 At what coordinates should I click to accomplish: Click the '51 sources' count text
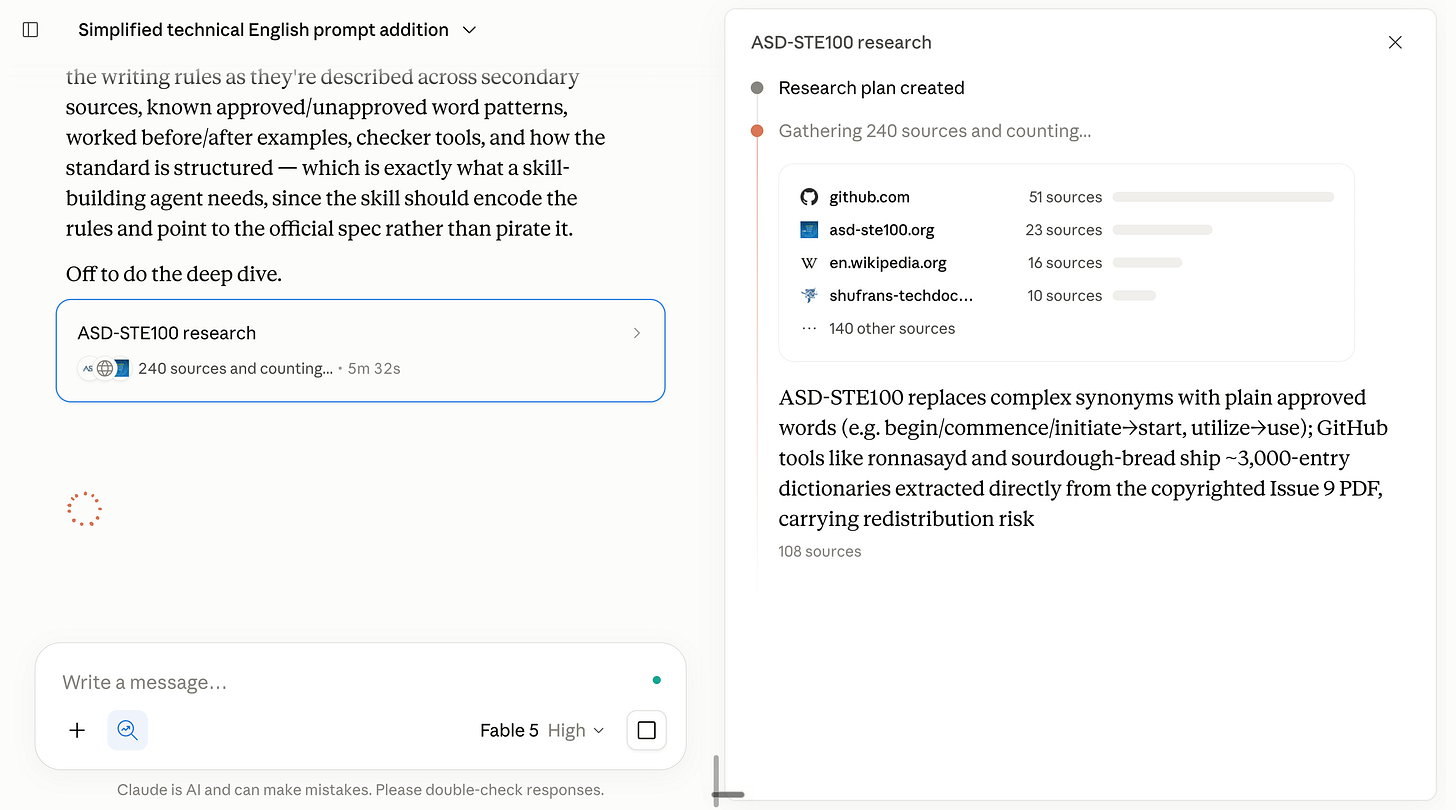pos(1065,197)
